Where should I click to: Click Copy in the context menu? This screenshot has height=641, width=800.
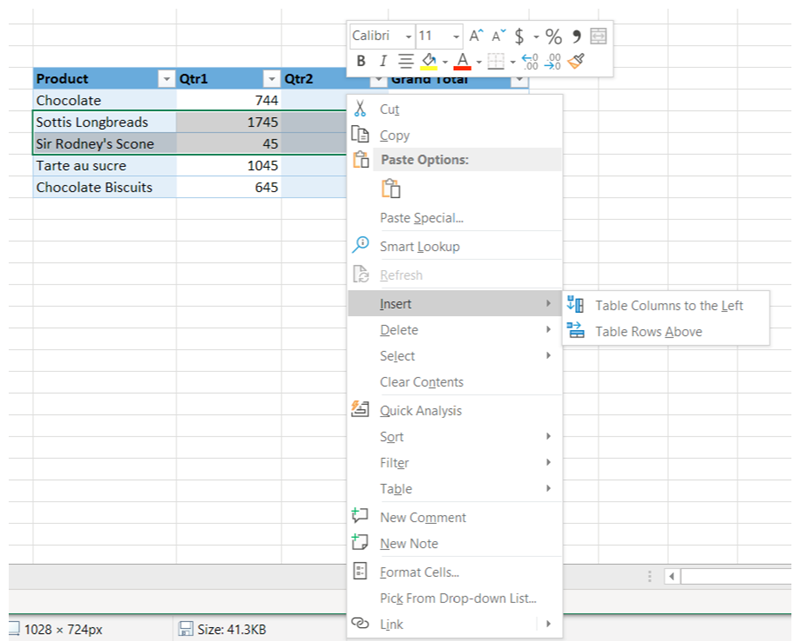[x=394, y=135]
